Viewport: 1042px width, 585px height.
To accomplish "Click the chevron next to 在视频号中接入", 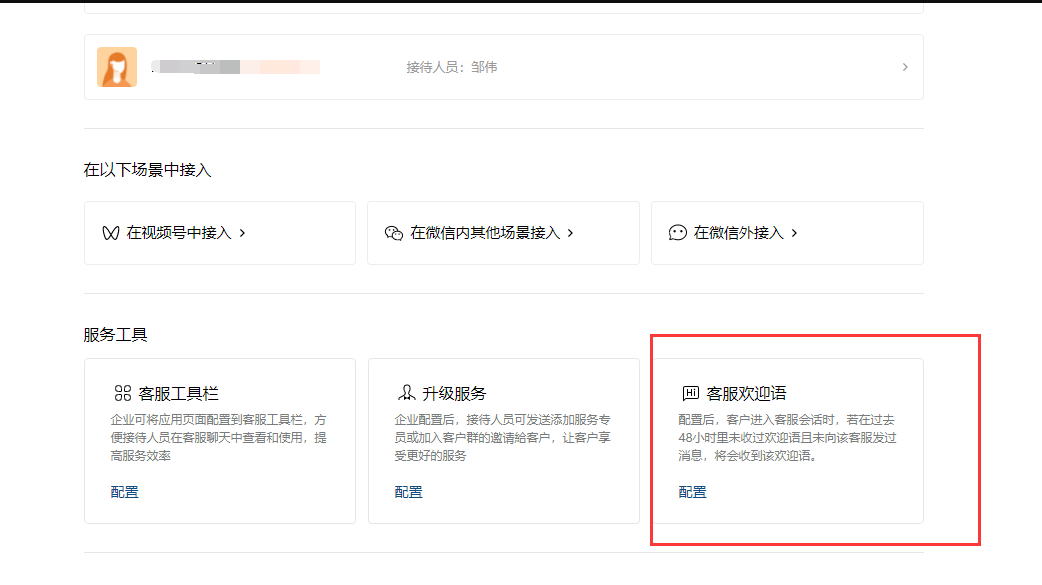I will tap(242, 233).
